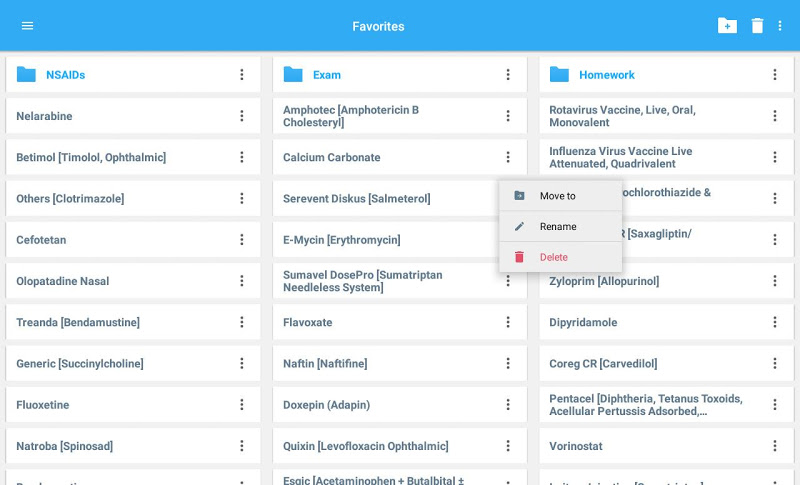This screenshot has height=485, width=800.
Task: Open options for Natroba [Spinosad]
Action: (242, 446)
